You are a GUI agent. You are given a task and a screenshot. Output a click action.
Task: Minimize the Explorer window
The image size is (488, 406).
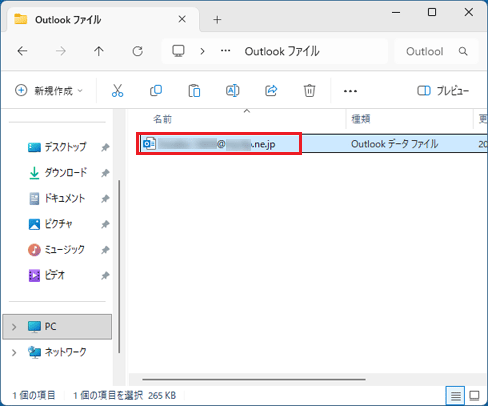[396, 13]
